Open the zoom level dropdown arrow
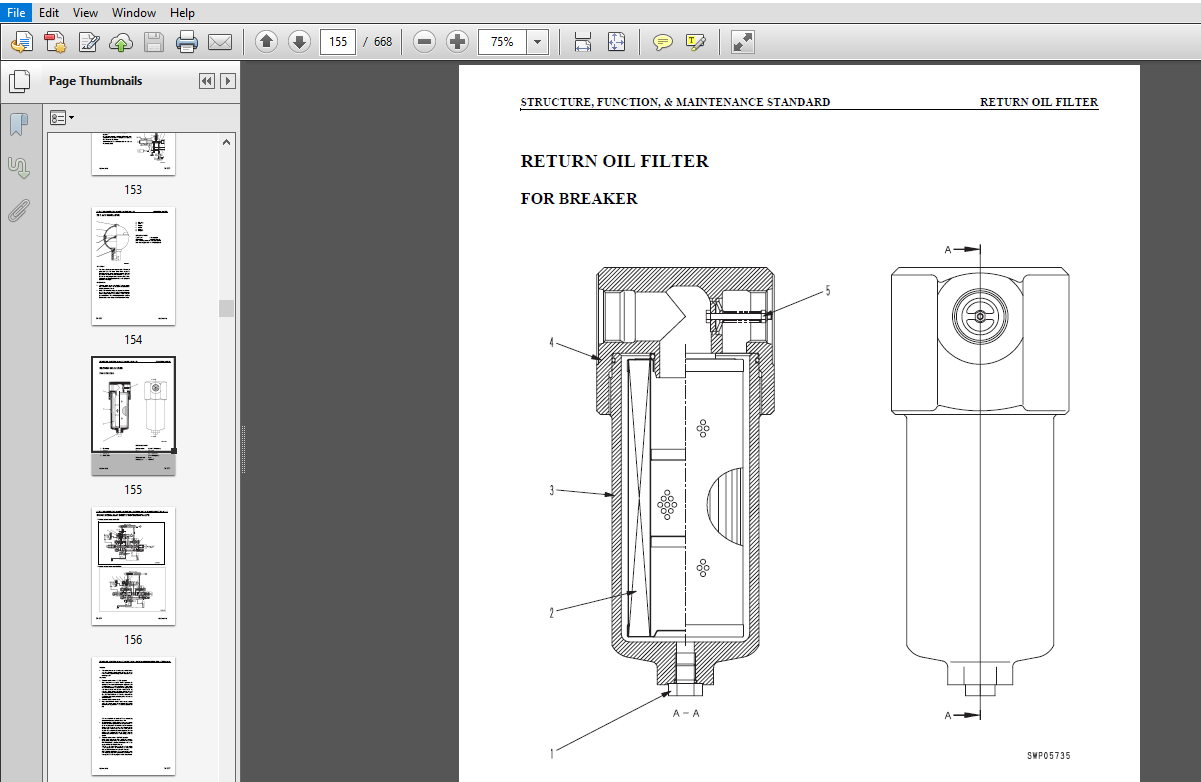The image size is (1201, 782). click(x=538, y=42)
